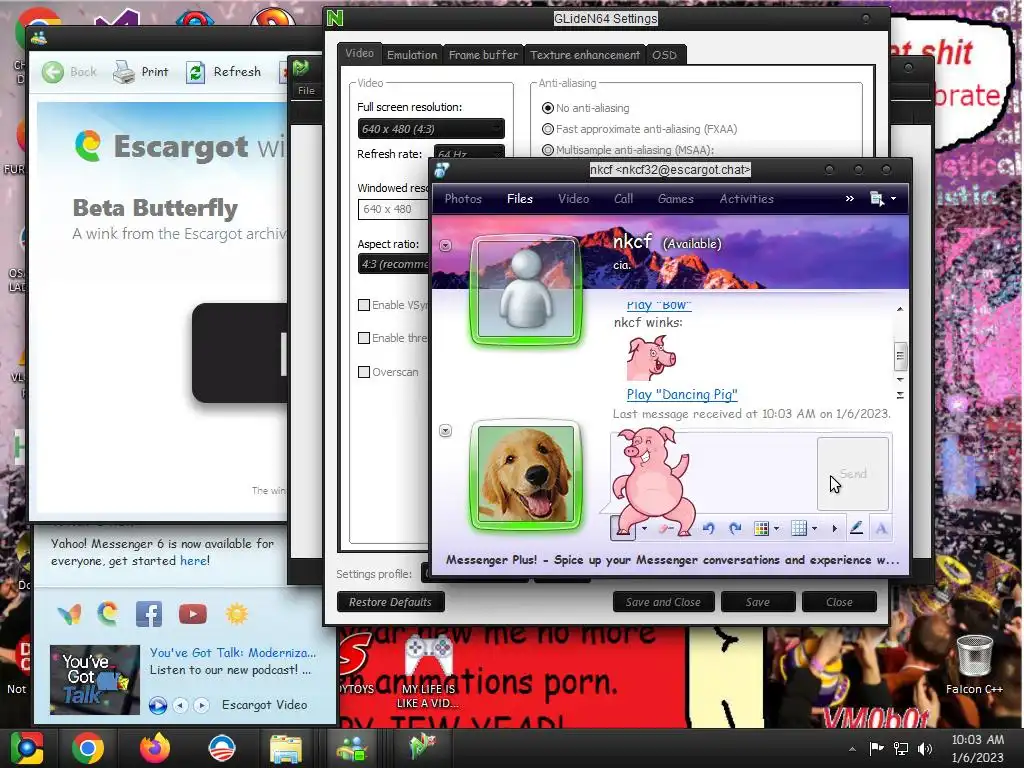Click the Back arrow icon in Escargot window
Viewport: 1024px width, 768px height.
(x=53, y=72)
